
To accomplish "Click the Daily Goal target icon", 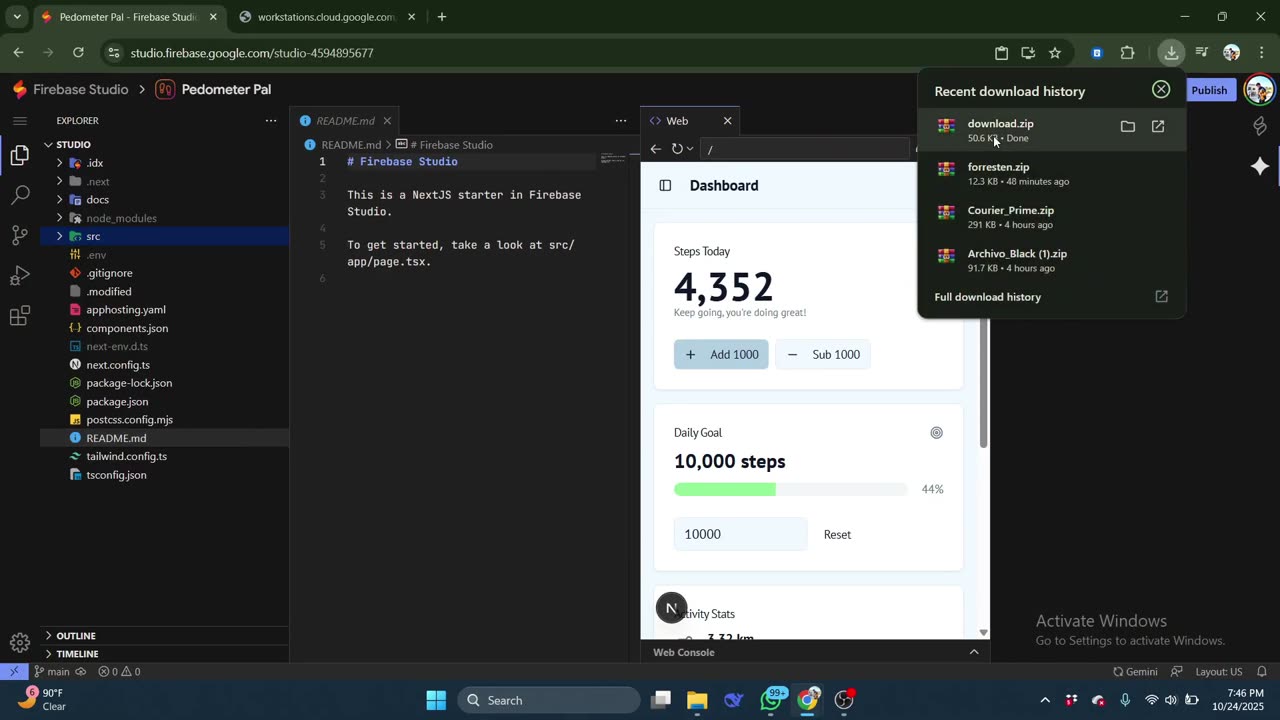I will pyautogui.click(x=936, y=433).
